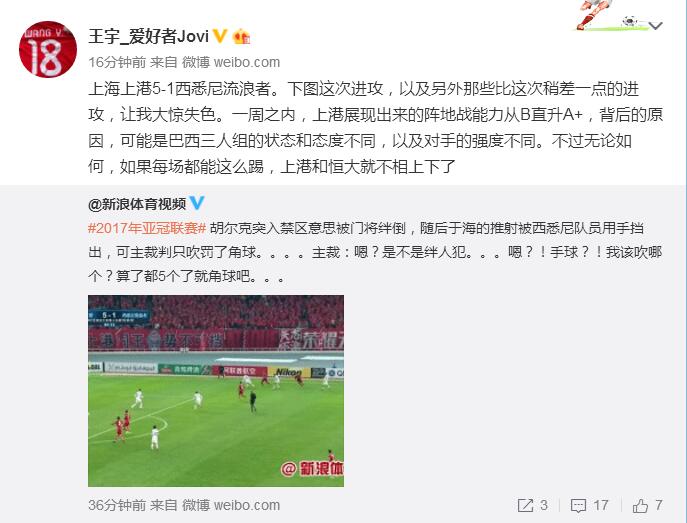Image resolution: width=687 pixels, height=523 pixels.
Task: Click the top 微博 weibo.com source link
Action: click(x=231, y=62)
